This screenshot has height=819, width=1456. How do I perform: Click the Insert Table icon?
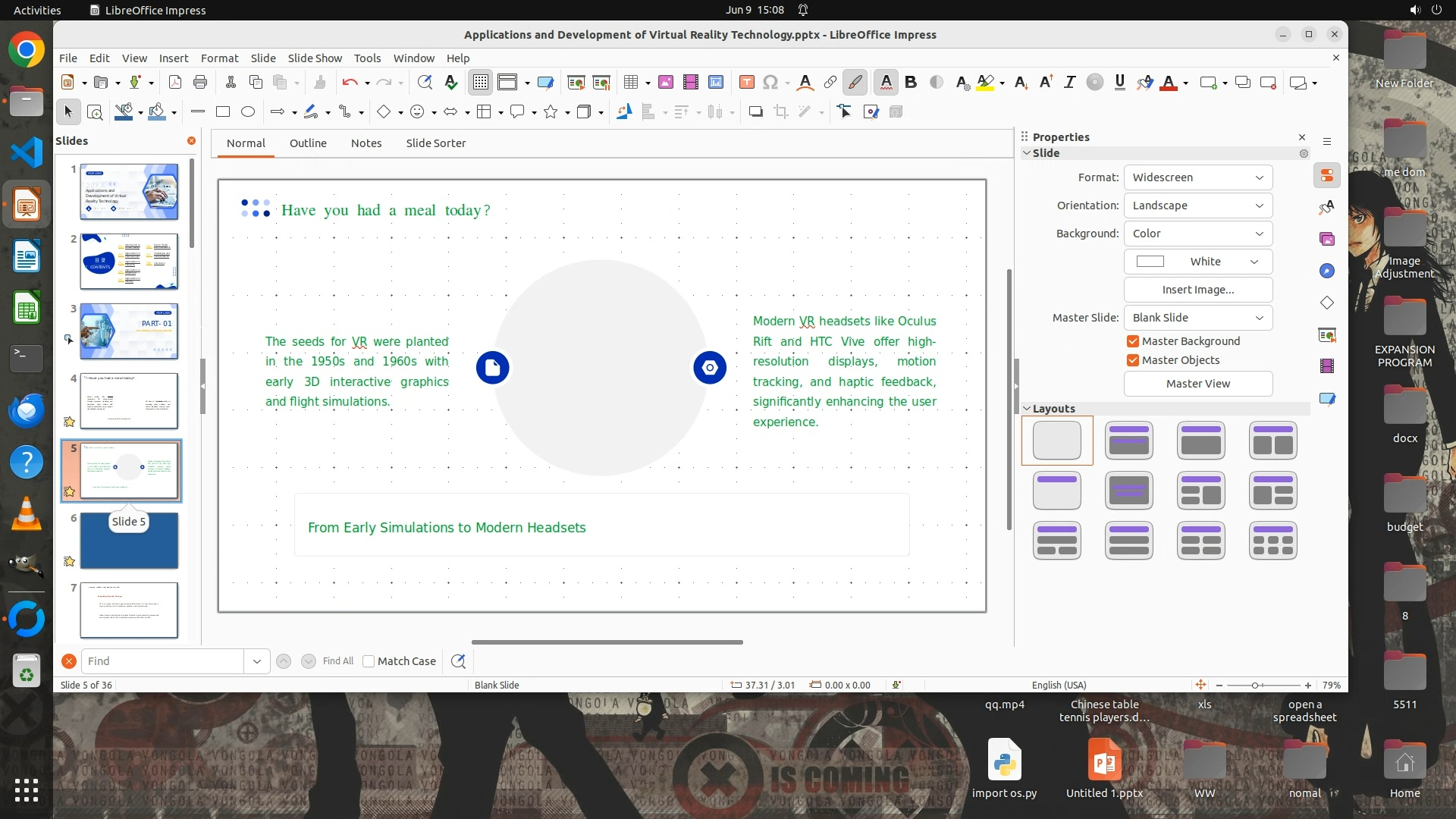click(x=631, y=83)
